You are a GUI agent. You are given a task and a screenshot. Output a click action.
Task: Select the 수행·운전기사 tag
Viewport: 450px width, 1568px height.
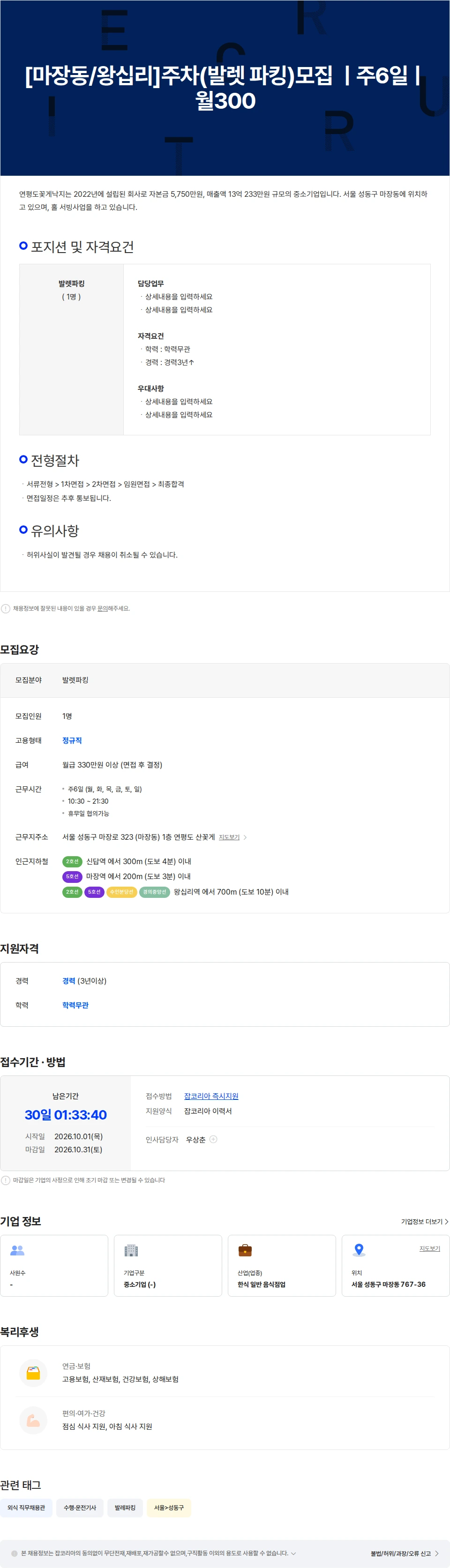pyautogui.click(x=80, y=1508)
